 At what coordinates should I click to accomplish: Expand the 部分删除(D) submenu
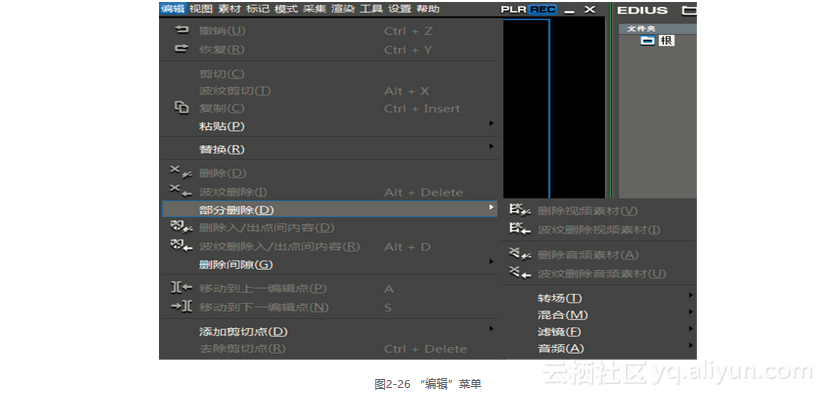tap(329, 210)
